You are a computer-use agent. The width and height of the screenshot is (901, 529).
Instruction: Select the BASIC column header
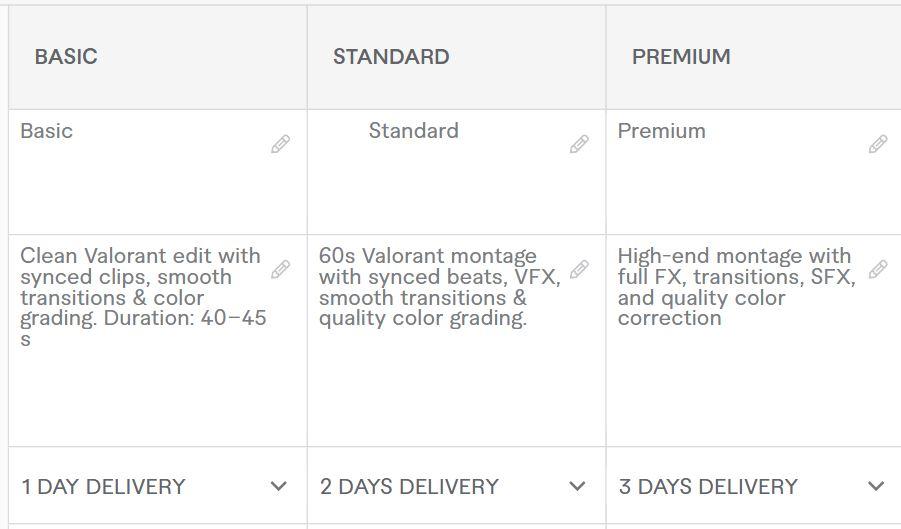pos(66,57)
